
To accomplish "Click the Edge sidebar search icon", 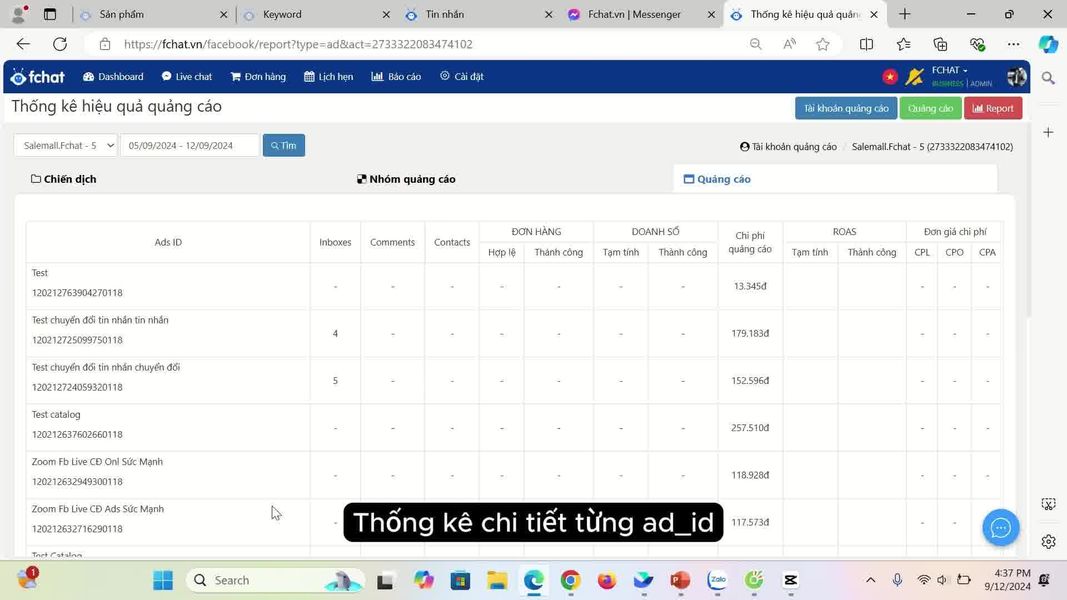I will tap(1048, 78).
